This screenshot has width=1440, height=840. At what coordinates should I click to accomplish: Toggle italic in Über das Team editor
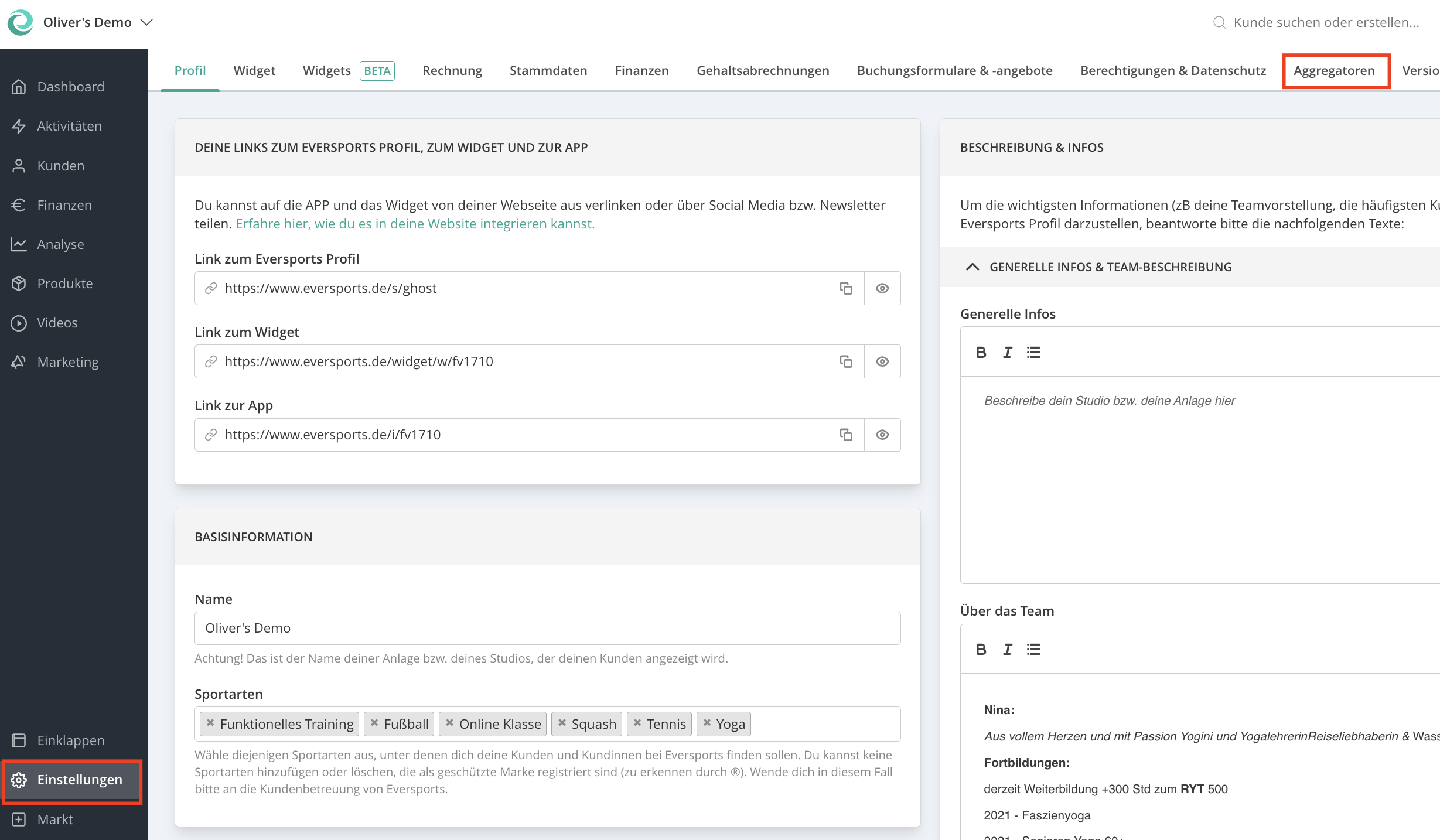pos(1008,650)
